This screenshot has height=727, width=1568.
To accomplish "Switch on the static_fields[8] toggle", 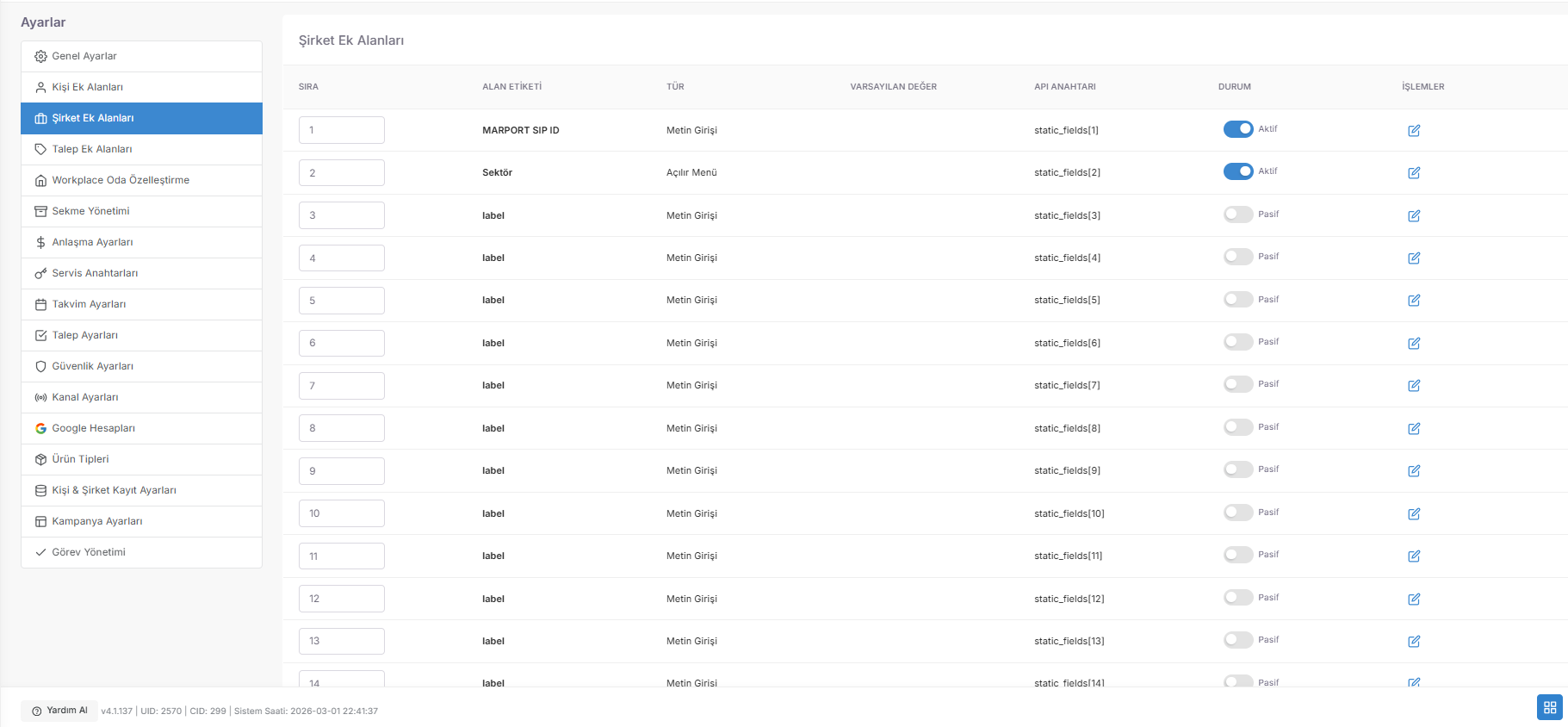I will [x=1238, y=426].
